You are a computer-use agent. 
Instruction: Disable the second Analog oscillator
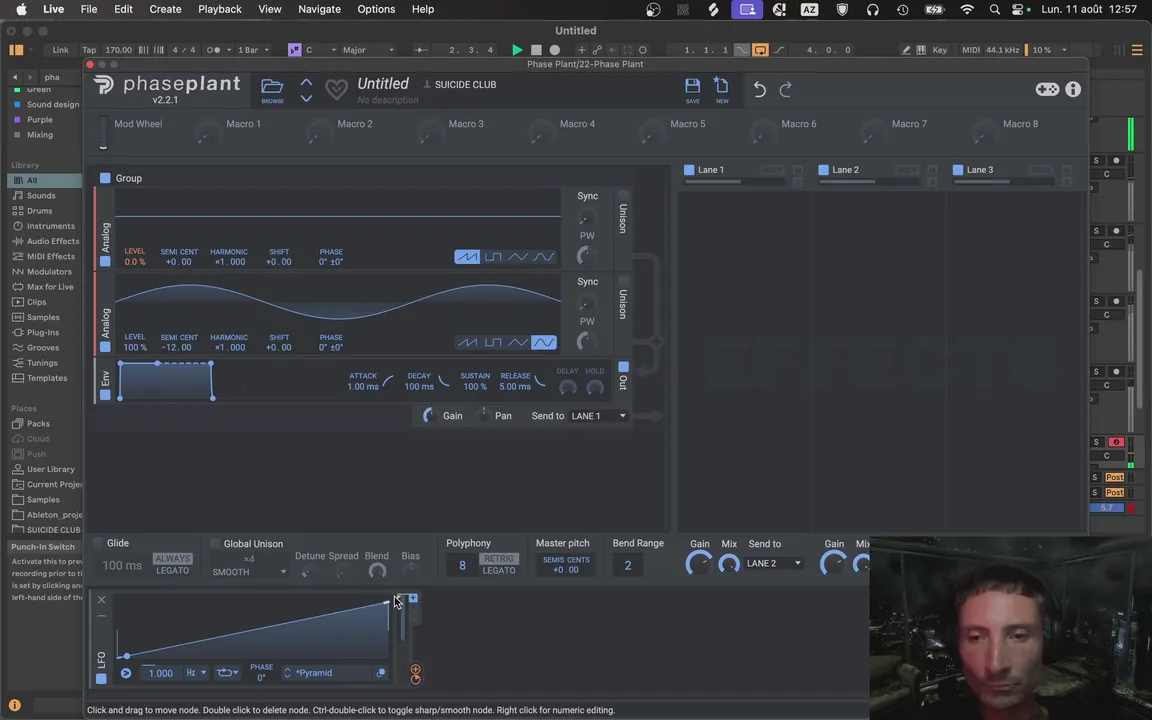point(105,347)
